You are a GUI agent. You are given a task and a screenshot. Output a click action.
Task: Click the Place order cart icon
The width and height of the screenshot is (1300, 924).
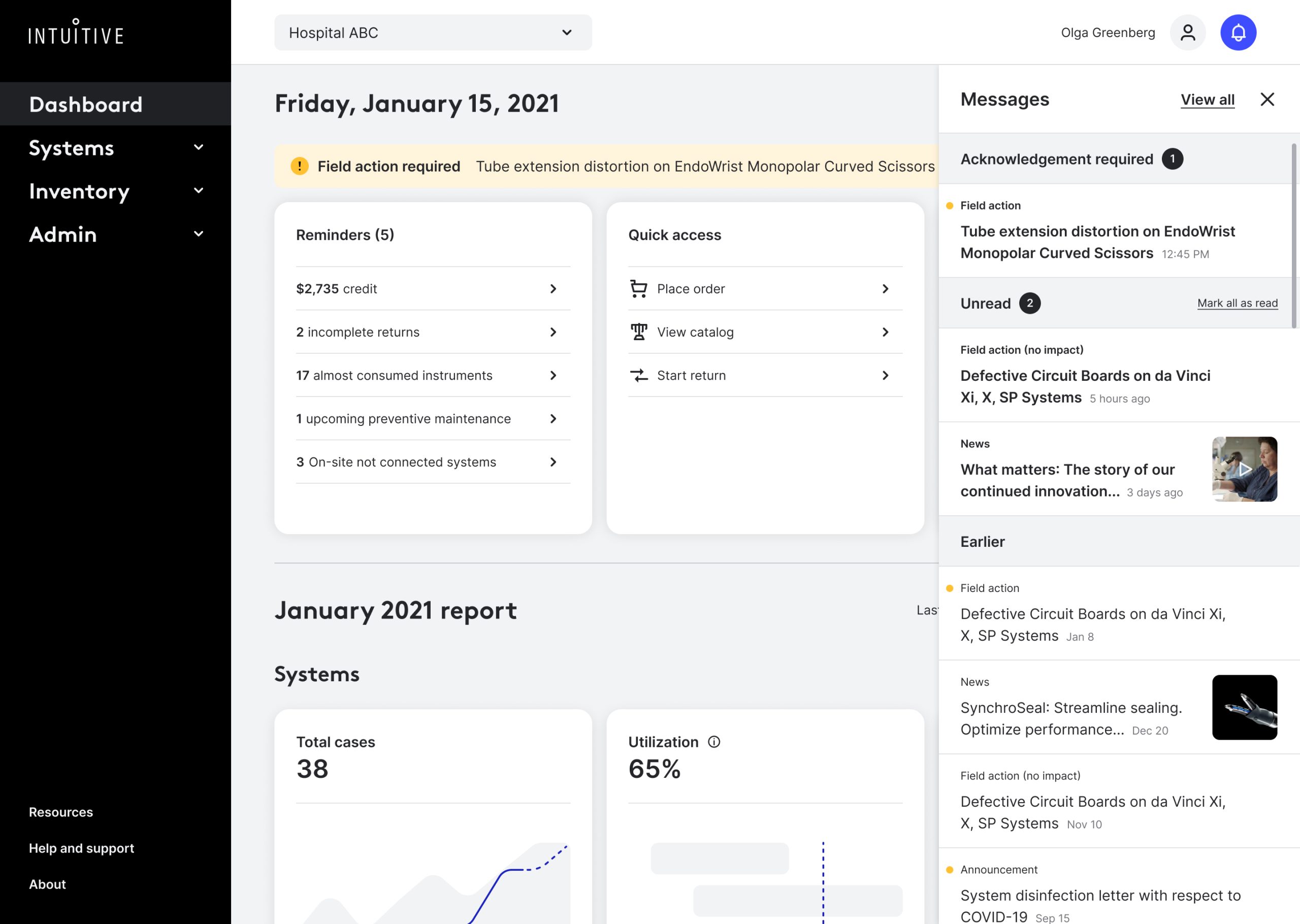click(x=638, y=288)
